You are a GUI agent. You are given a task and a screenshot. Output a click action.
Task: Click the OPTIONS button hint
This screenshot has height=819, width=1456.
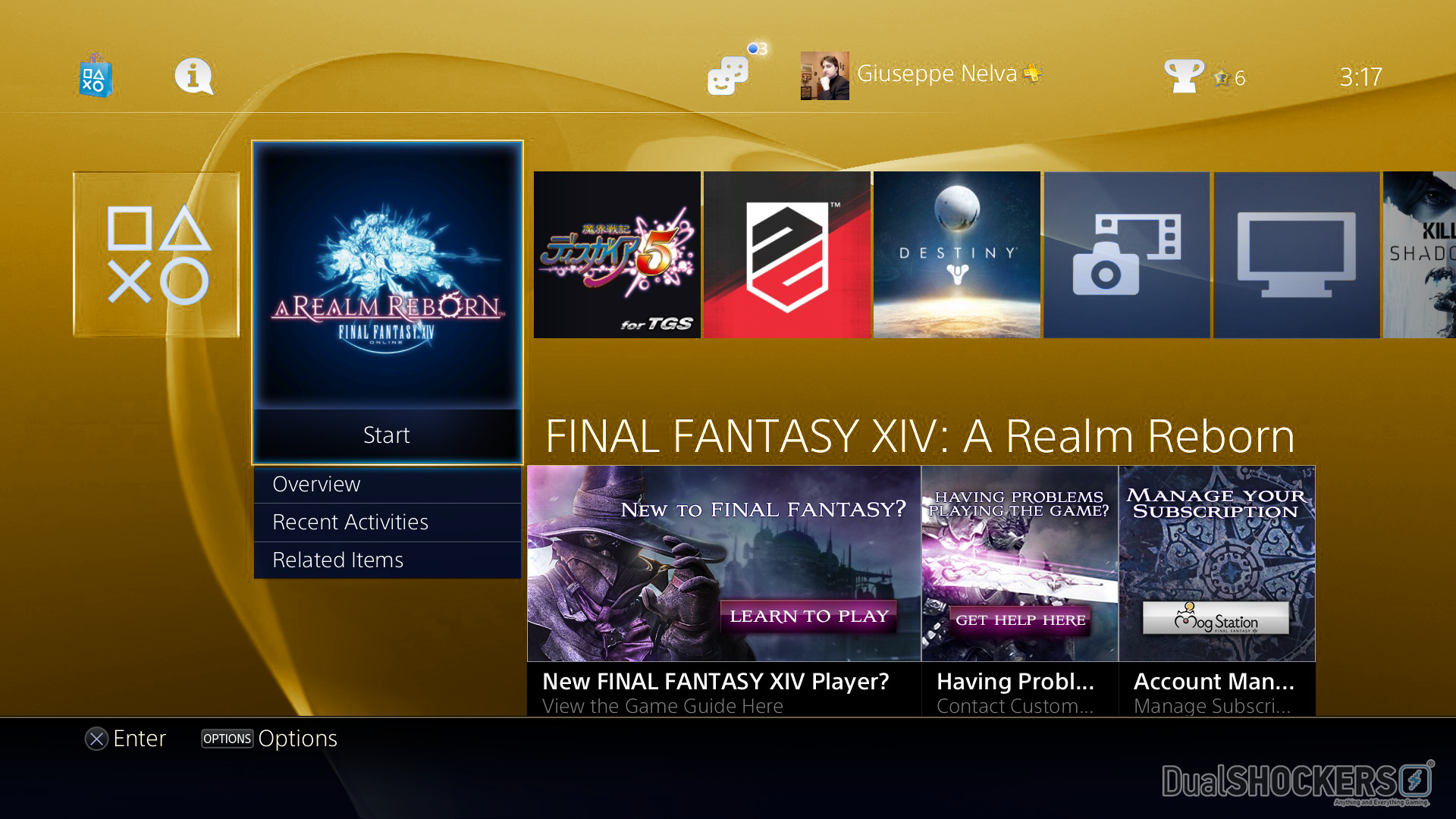click(x=227, y=739)
